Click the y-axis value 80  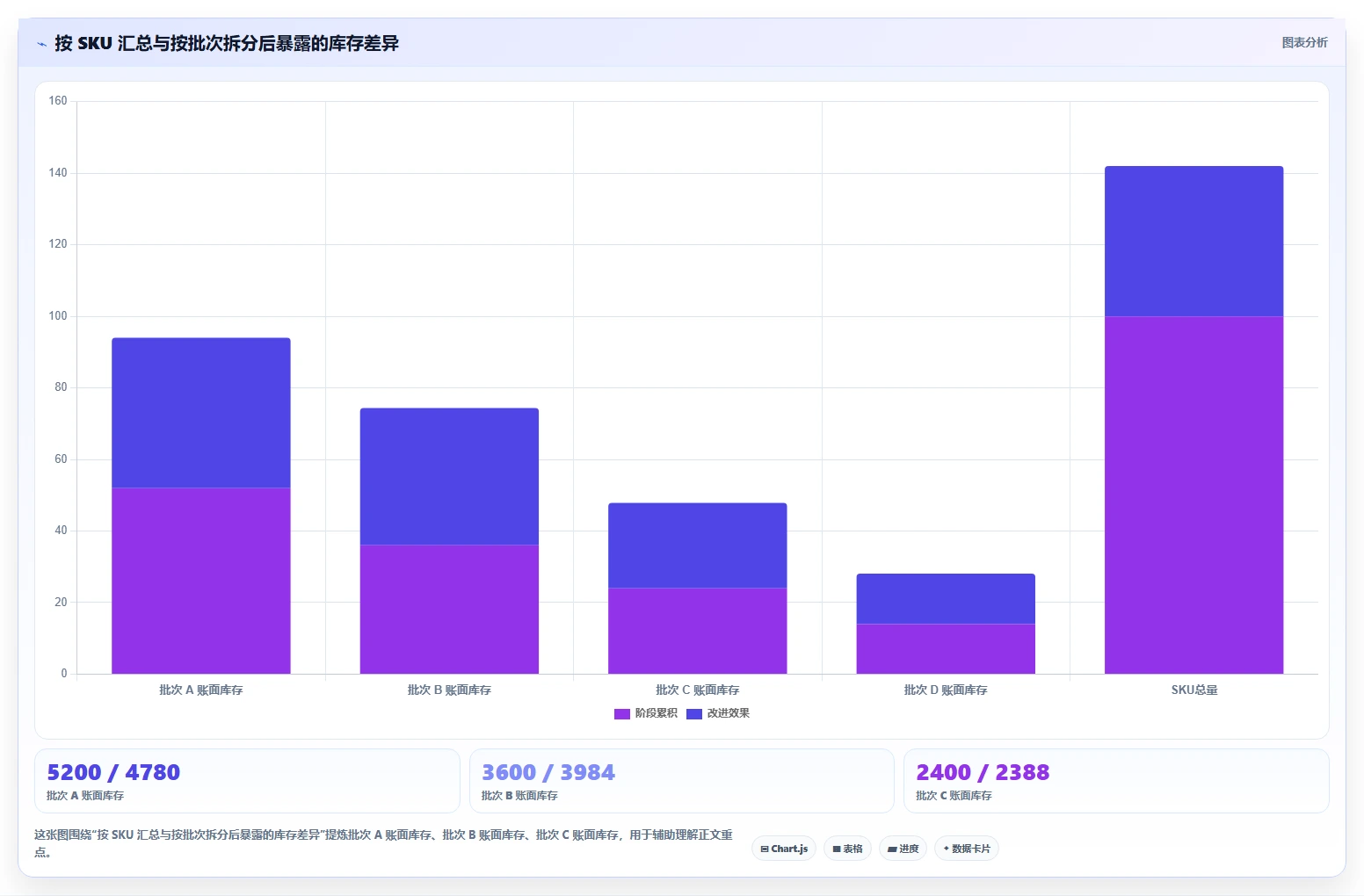(61, 387)
